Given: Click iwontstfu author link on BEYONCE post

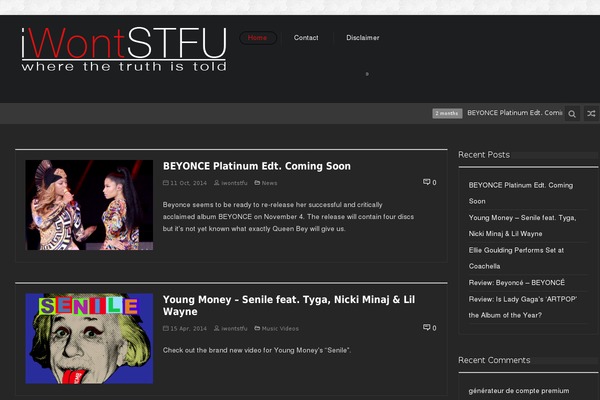Looking at the screenshot, I should point(234,183).
